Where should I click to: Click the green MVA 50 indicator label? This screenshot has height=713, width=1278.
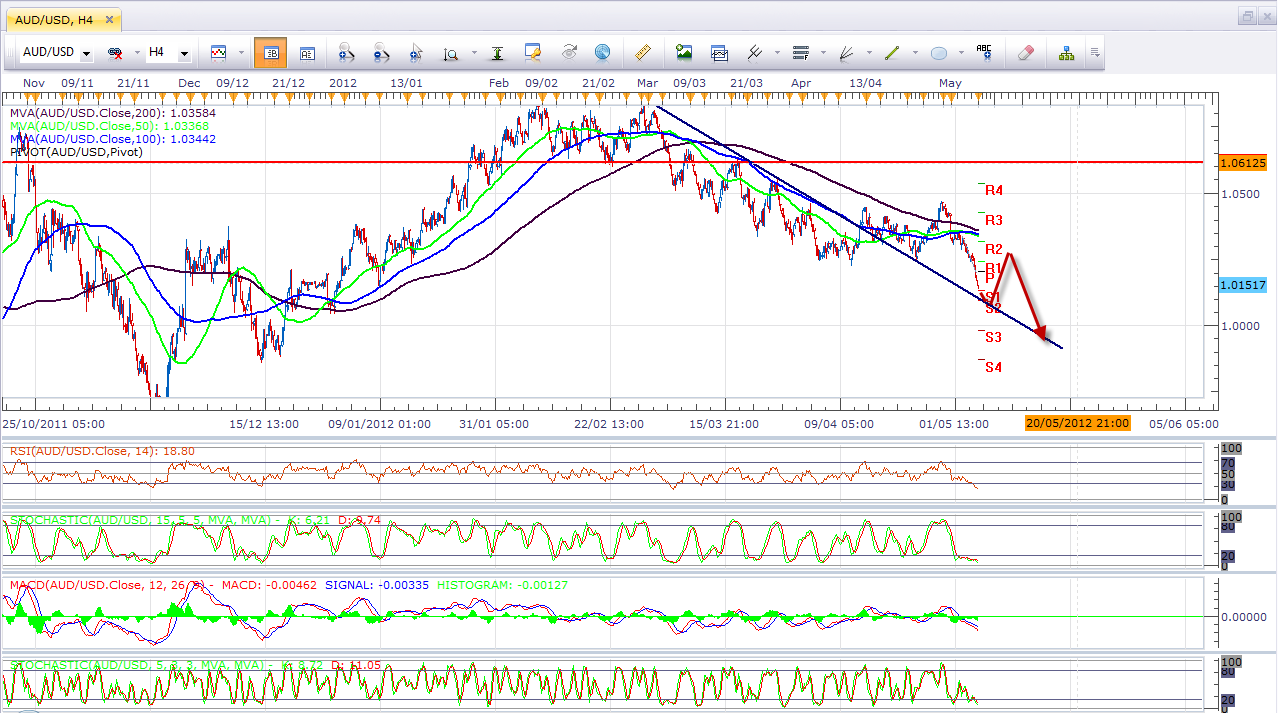coord(109,125)
